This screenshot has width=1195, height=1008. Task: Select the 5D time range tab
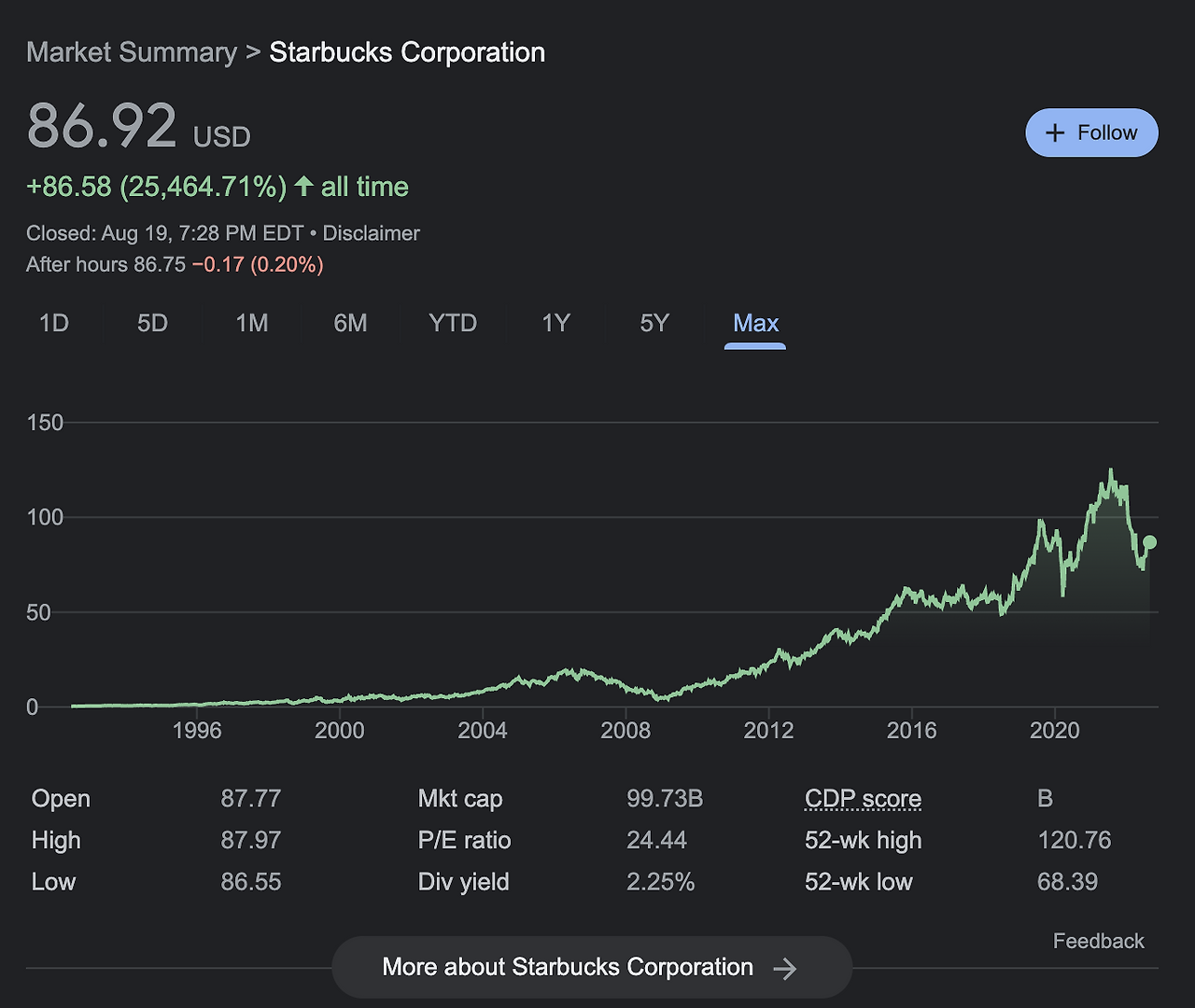[x=152, y=323]
